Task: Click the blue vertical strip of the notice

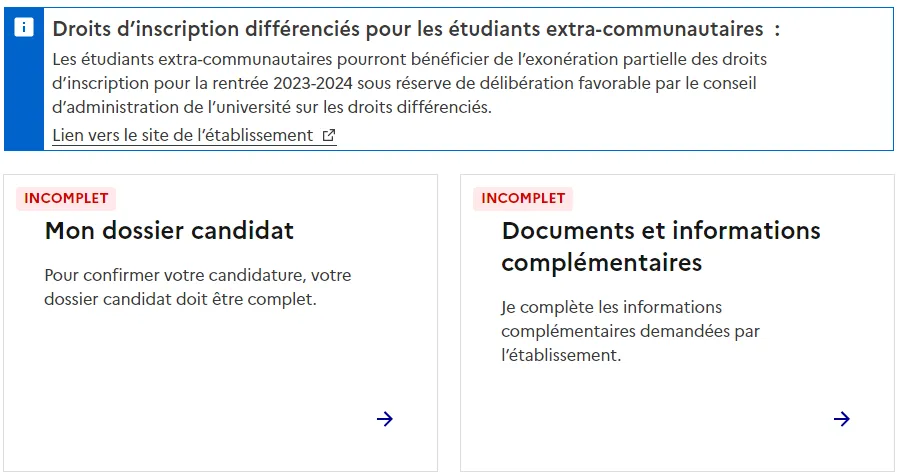Action: point(24,100)
